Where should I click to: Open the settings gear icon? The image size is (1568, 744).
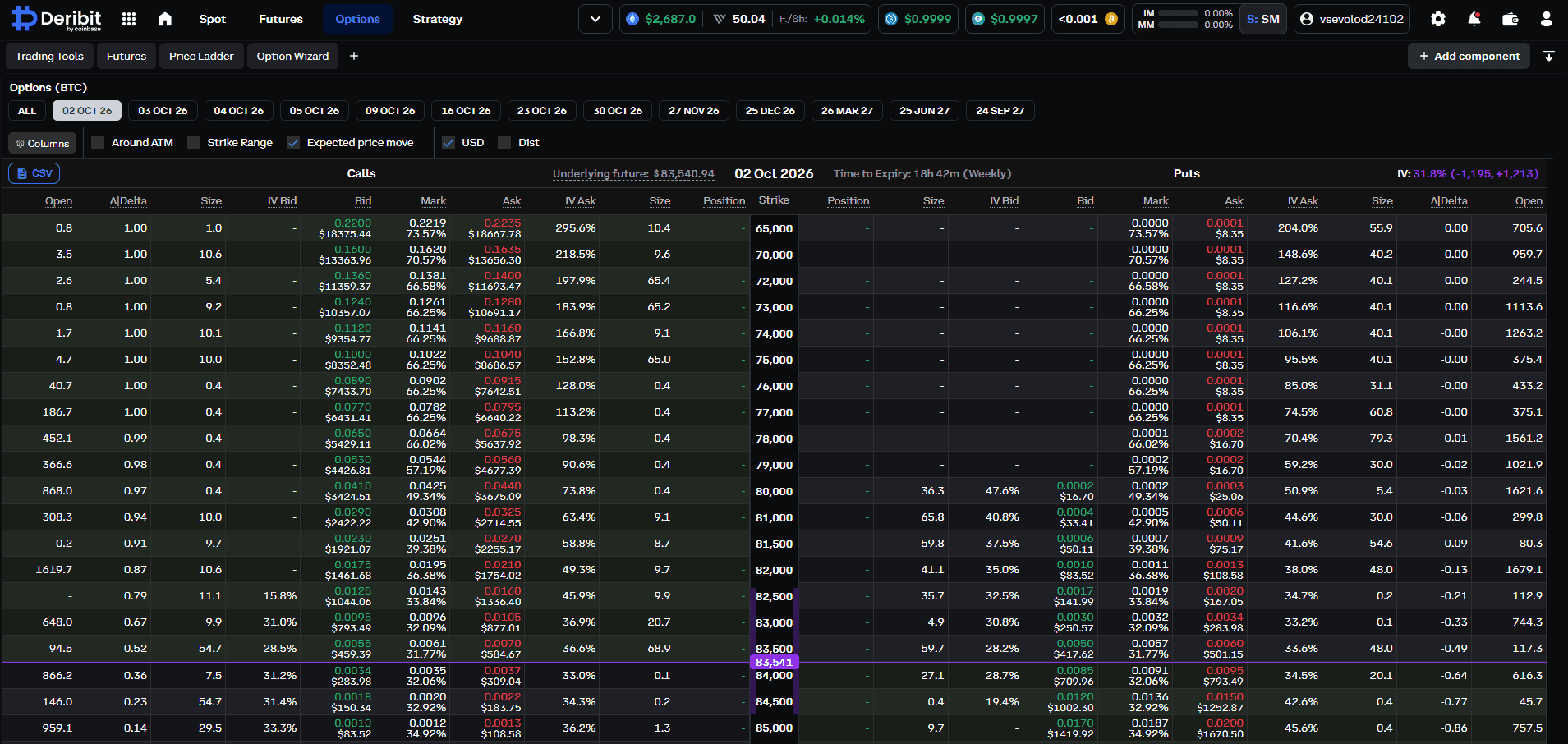point(1438,19)
